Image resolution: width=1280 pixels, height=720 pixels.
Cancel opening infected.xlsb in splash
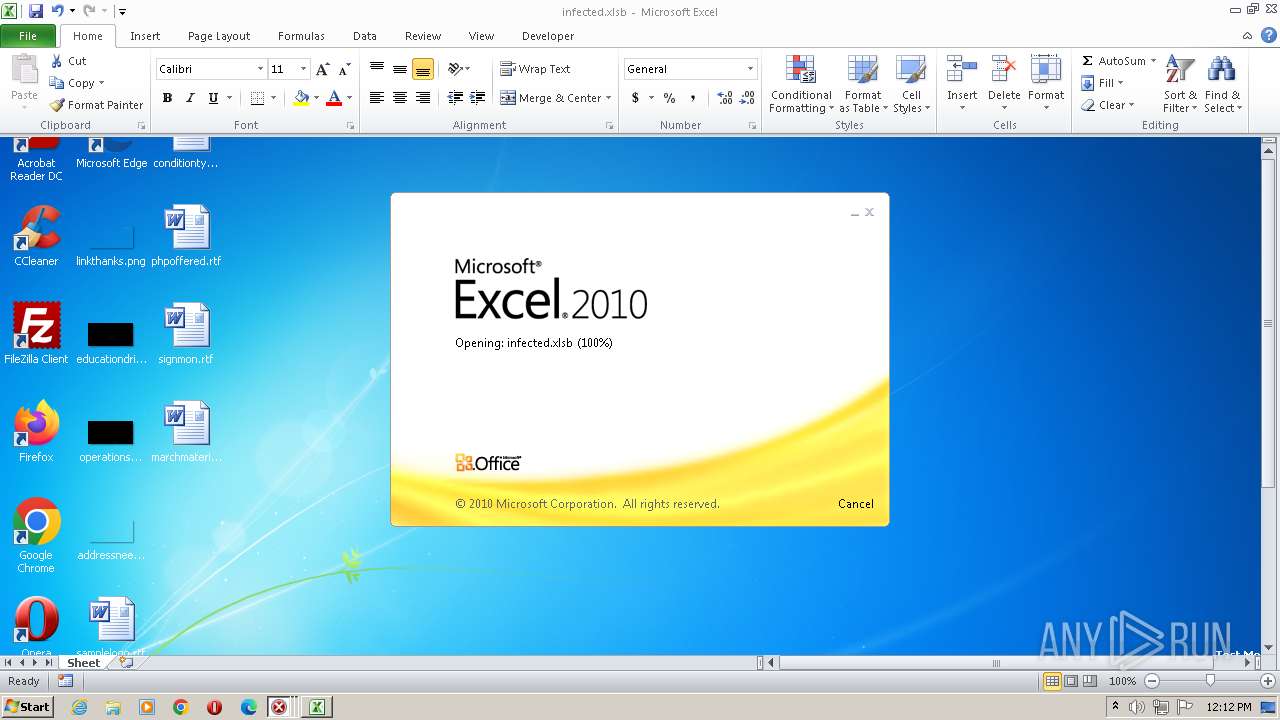855,504
